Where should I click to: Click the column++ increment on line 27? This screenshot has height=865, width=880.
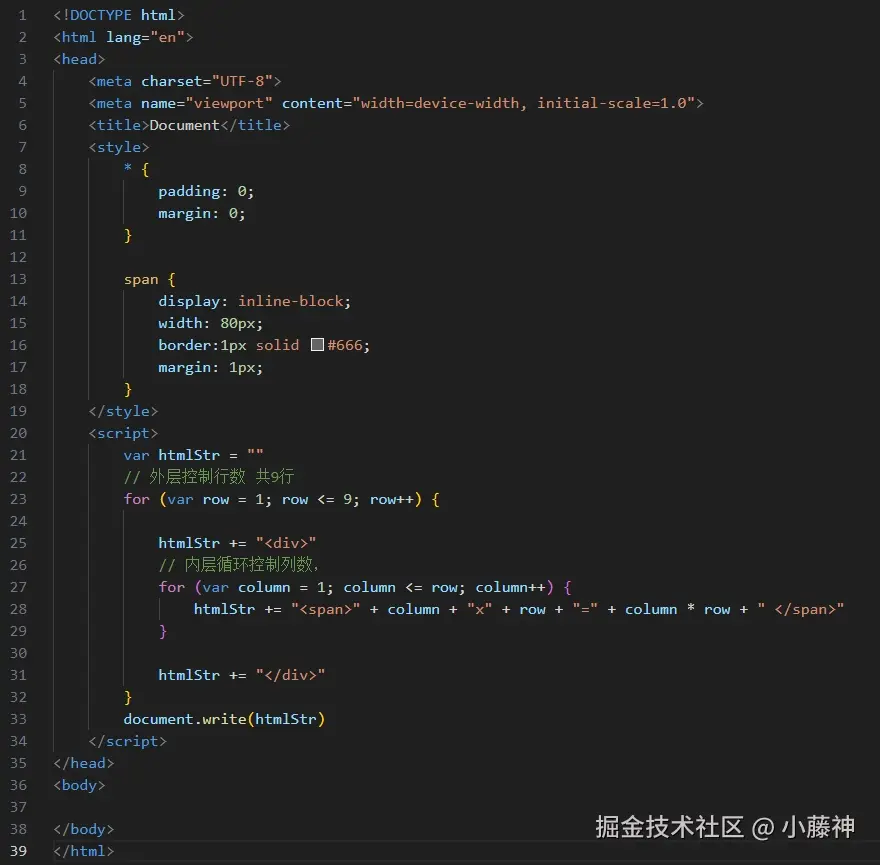[x=510, y=587]
